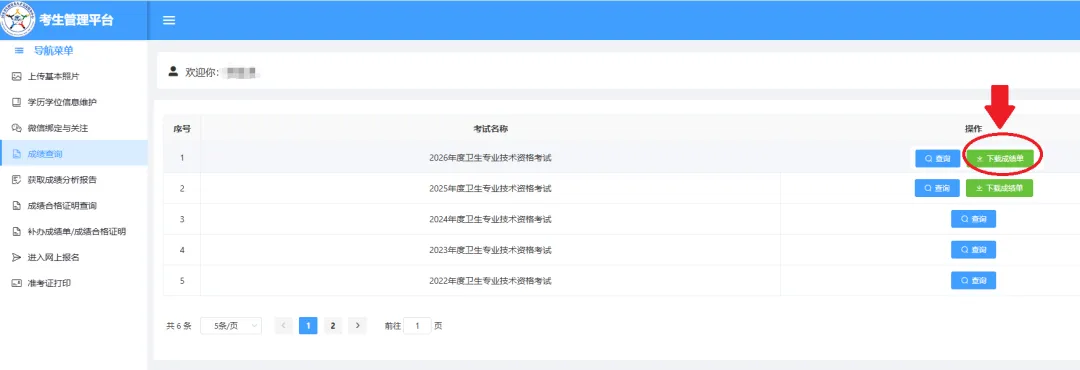Open 上传基本照片 menu item

pos(74,76)
